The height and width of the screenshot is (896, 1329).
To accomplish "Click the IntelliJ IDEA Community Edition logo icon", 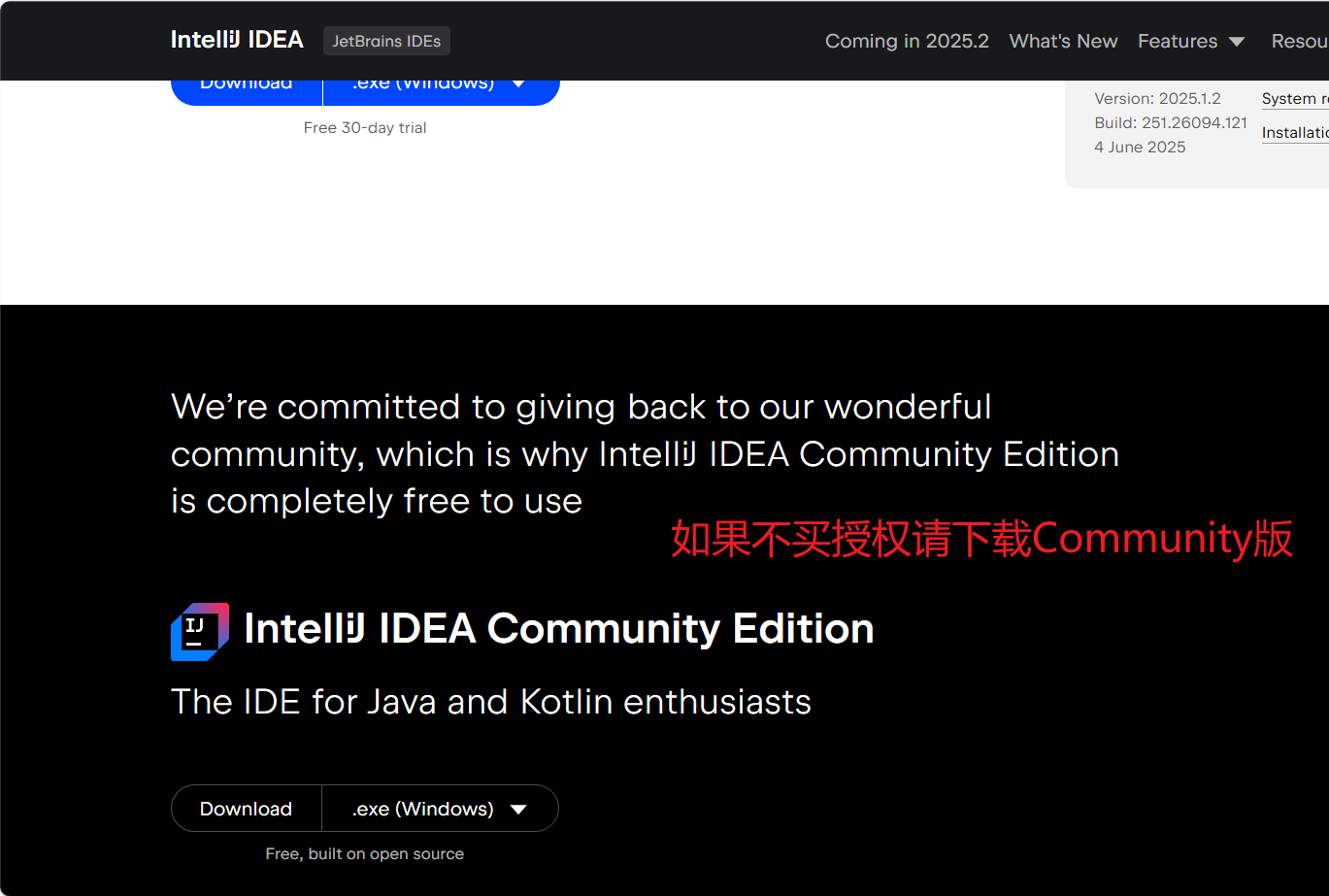I will [x=200, y=631].
